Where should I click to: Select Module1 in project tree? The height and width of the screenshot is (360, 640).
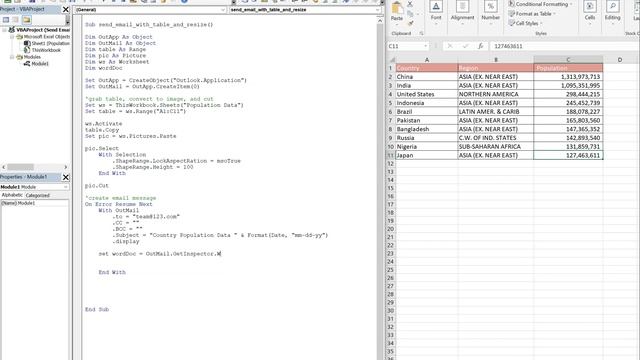coord(36,64)
